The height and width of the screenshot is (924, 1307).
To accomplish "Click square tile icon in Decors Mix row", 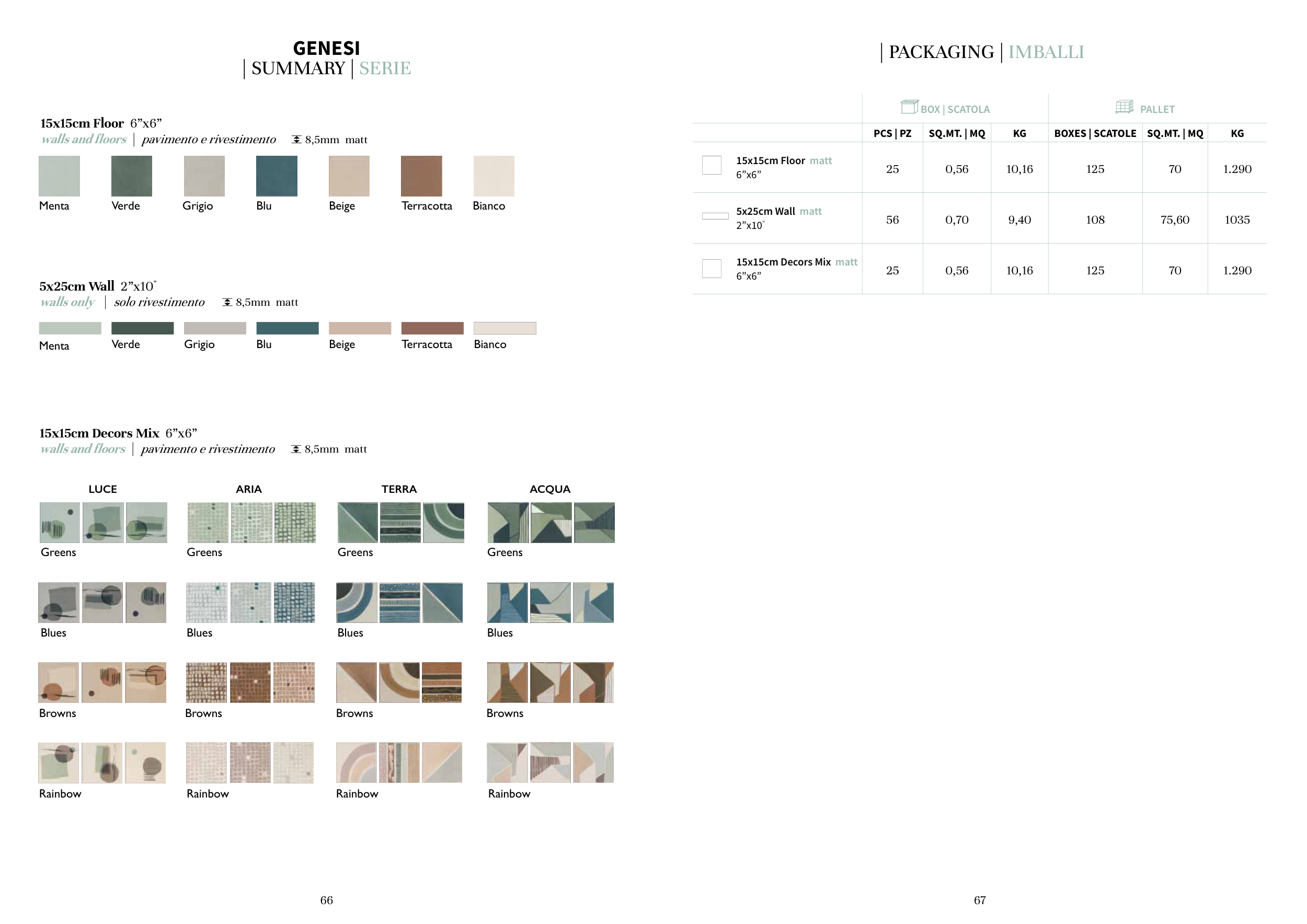I will (x=711, y=269).
